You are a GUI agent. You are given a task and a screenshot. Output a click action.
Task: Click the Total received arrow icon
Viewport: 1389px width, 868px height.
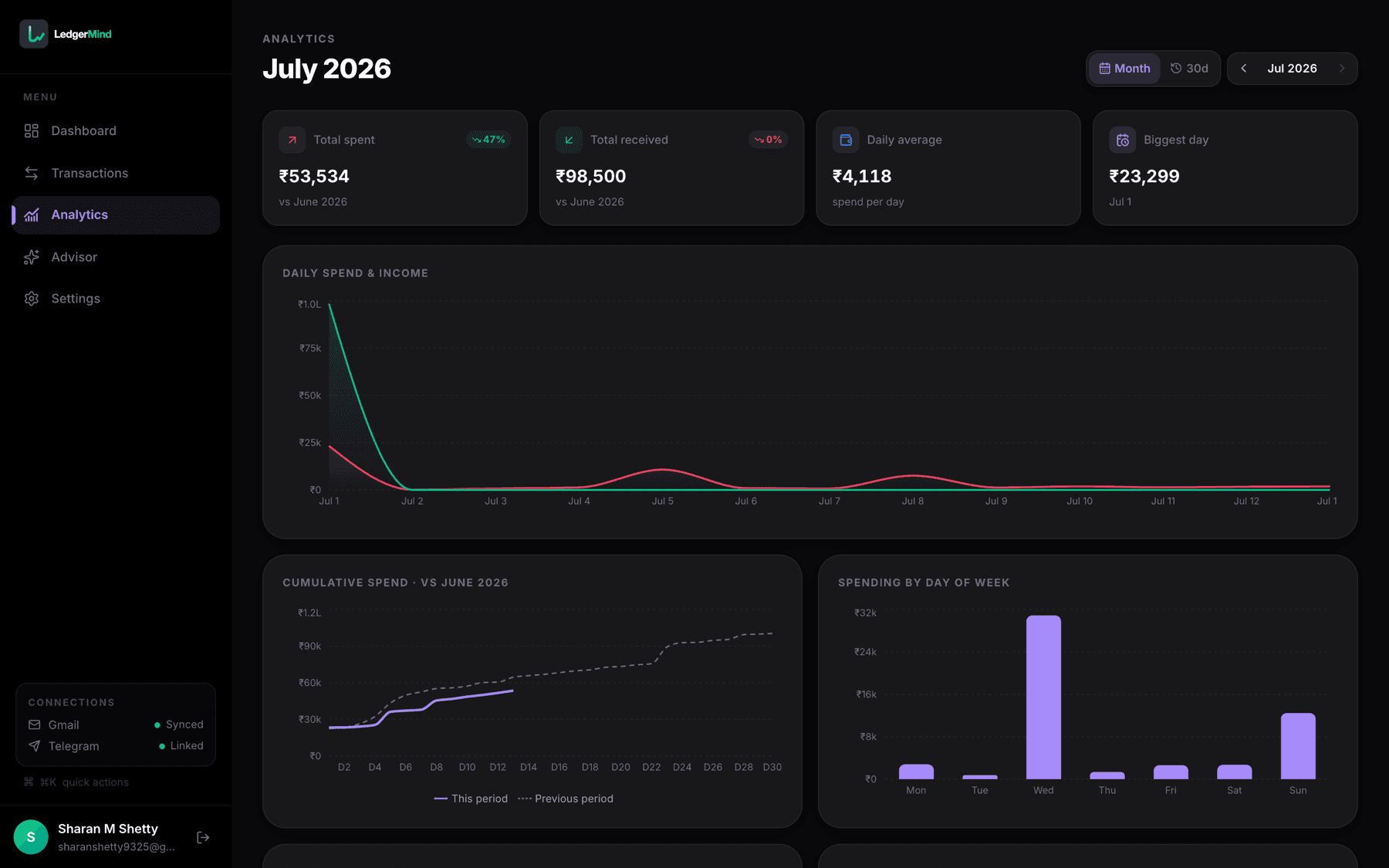569,140
